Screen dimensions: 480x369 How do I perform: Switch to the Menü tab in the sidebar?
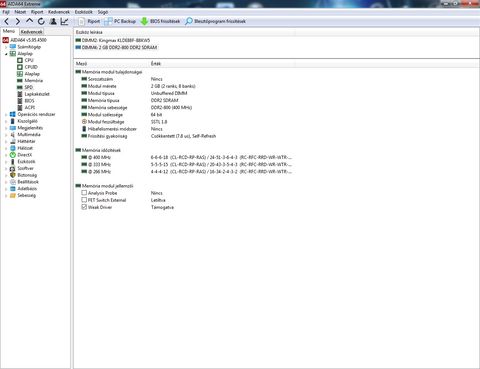9,31
